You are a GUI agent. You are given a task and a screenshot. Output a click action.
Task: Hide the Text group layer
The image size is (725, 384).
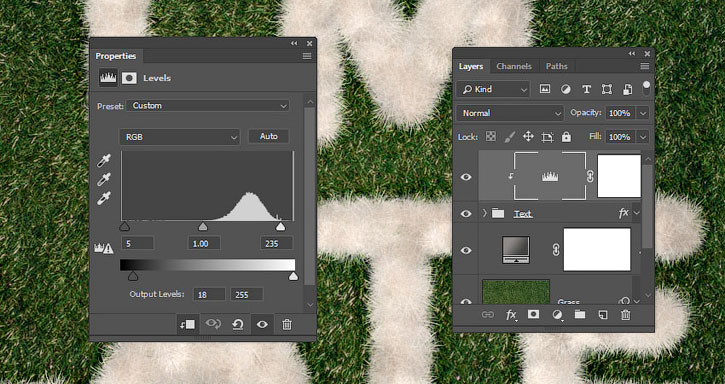[466, 214]
